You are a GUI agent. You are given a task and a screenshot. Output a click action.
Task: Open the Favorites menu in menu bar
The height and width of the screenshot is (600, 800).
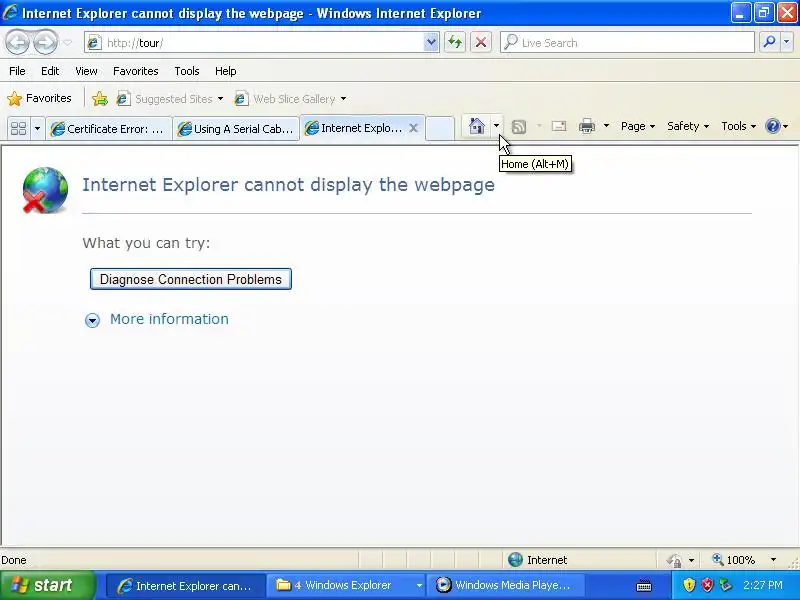click(x=136, y=71)
